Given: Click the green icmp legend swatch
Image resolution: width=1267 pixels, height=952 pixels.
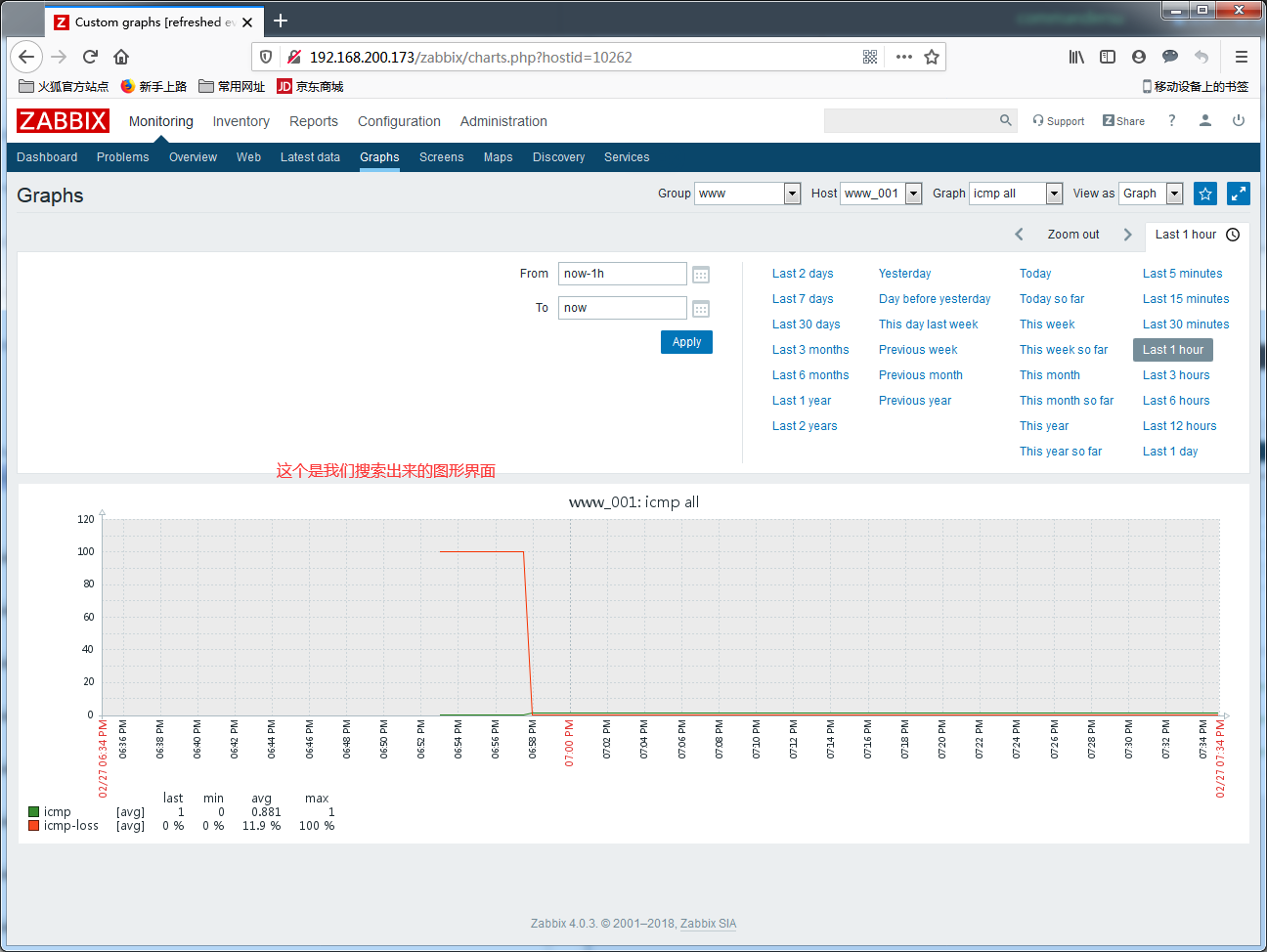Looking at the screenshot, I should coord(34,812).
